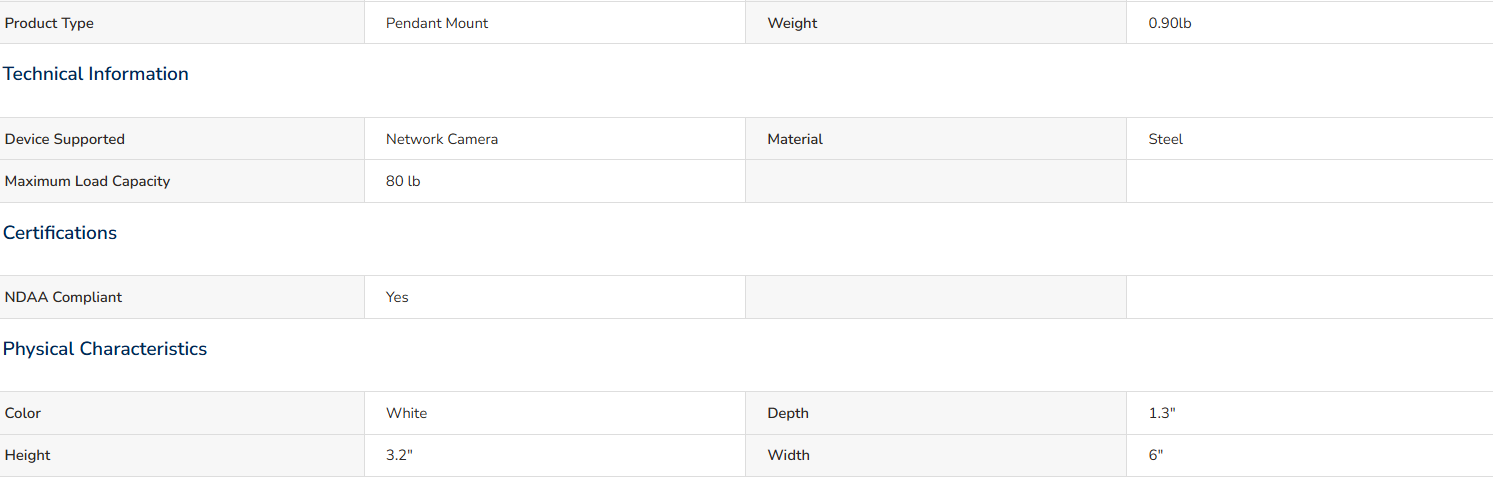Select the Pendant Mount value
This screenshot has height=485, width=1493.
click(437, 23)
